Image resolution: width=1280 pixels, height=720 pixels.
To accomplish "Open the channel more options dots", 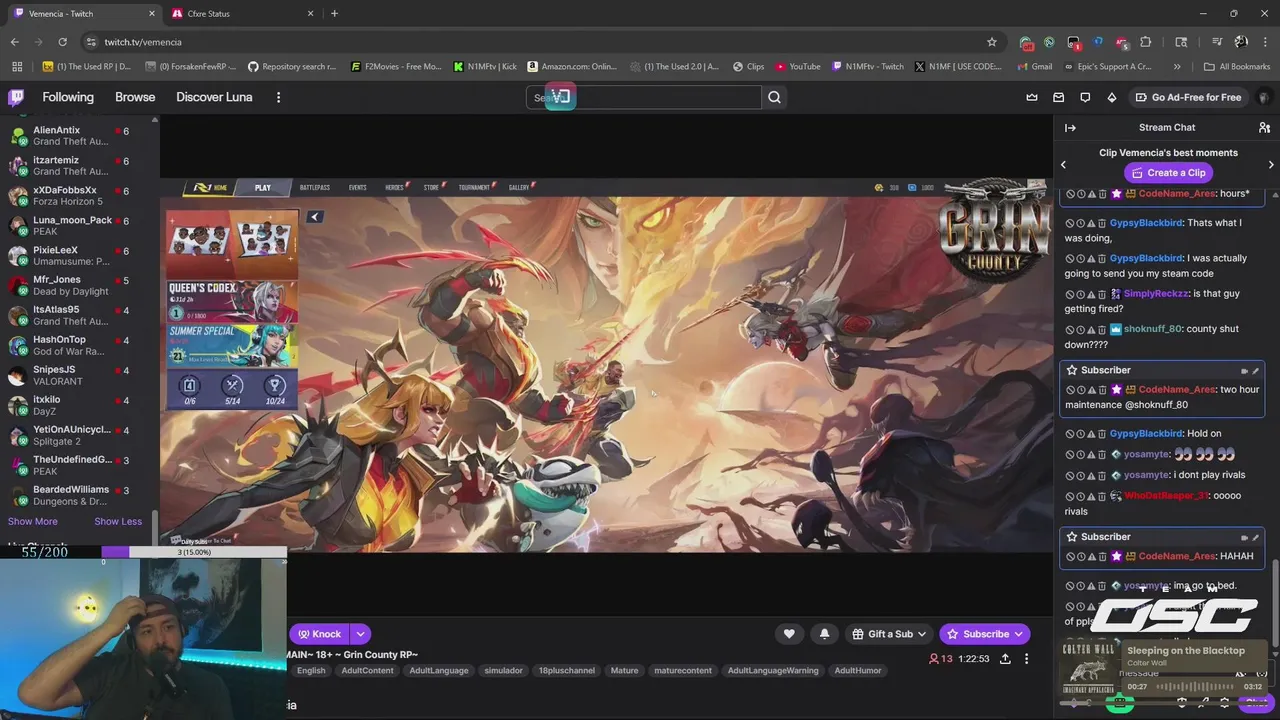I will pos(1026,659).
